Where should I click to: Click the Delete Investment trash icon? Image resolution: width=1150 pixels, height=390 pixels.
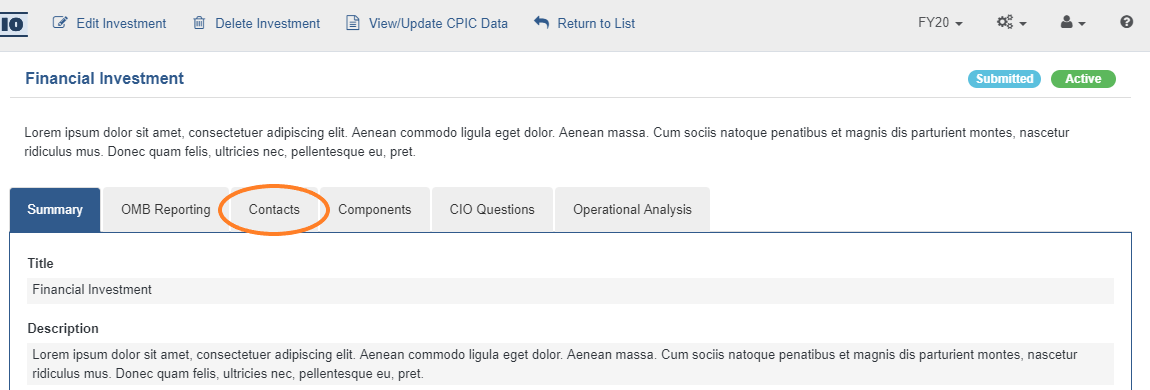point(199,23)
